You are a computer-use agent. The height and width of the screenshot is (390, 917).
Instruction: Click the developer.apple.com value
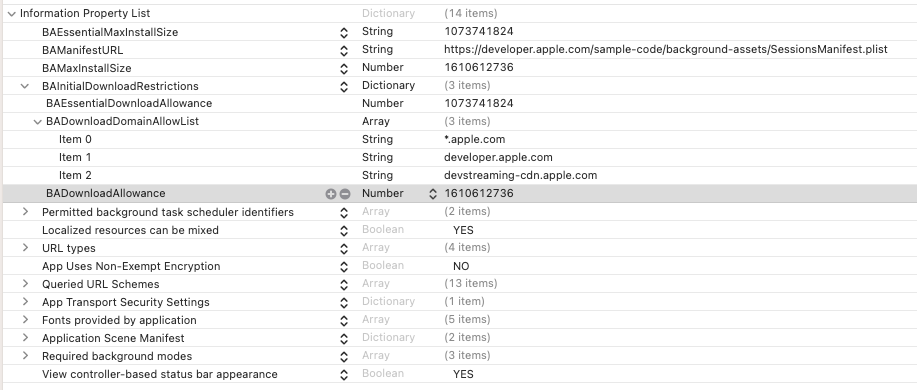click(498, 157)
